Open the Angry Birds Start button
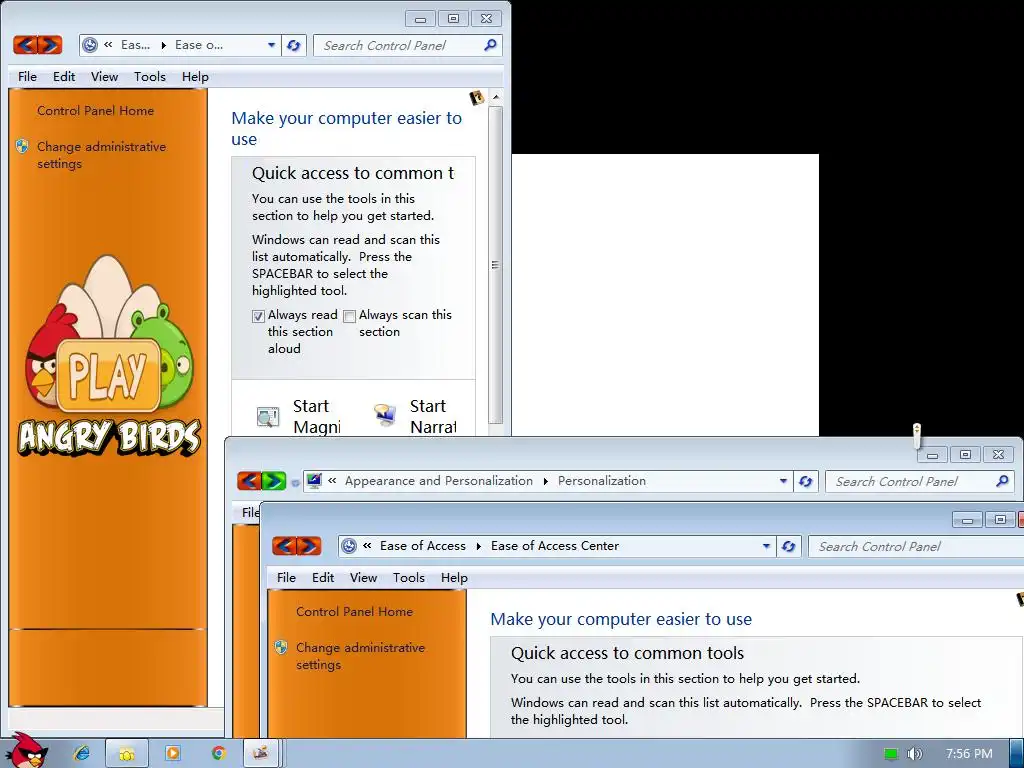The height and width of the screenshot is (768, 1024). [26, 751]
